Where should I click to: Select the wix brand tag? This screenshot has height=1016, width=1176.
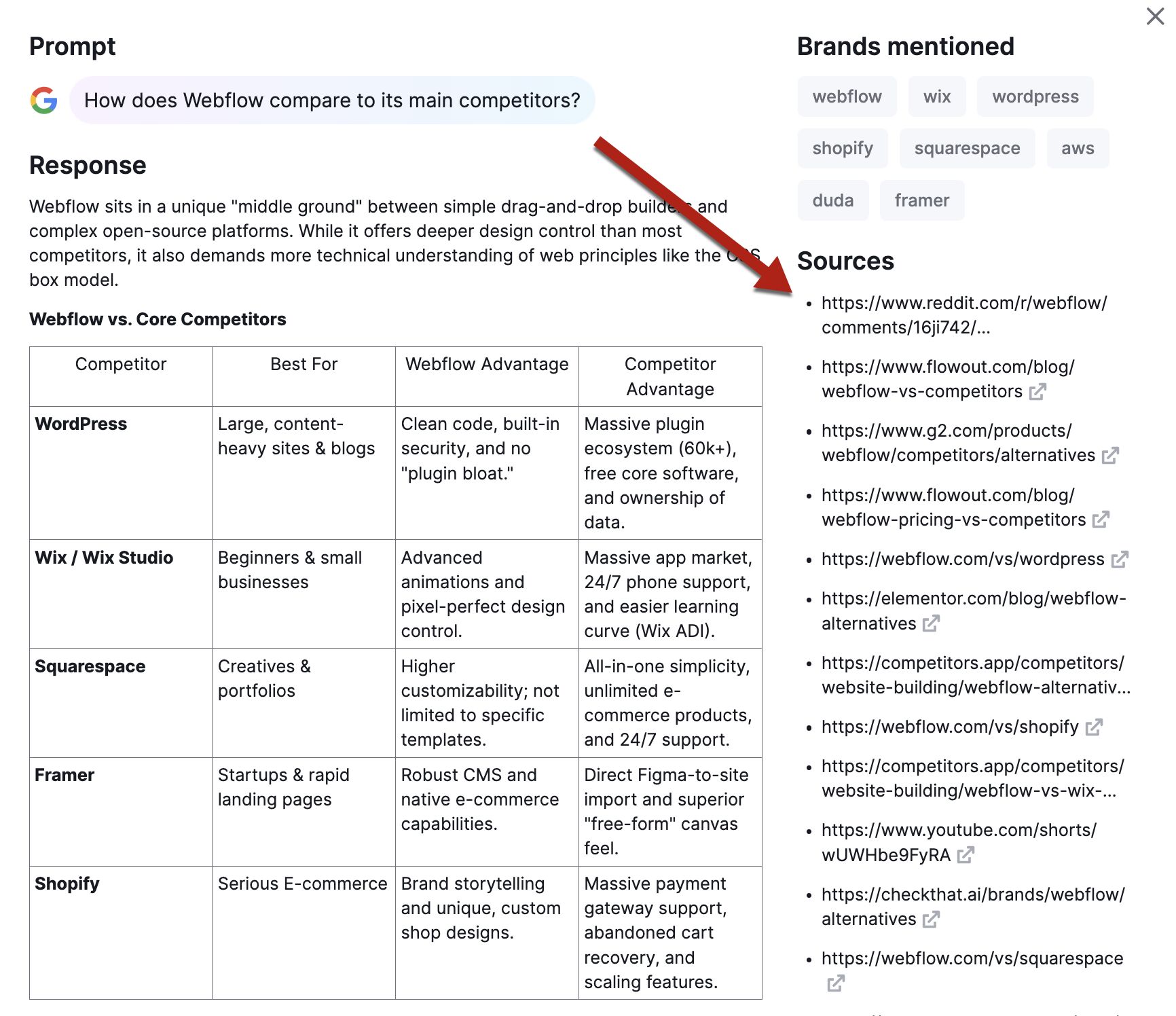936,96
